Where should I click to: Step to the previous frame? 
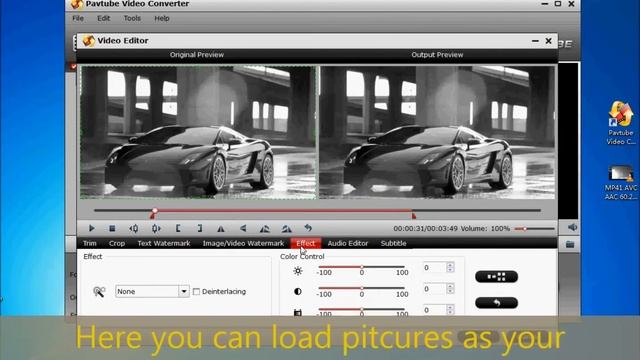tap(134, 229)
